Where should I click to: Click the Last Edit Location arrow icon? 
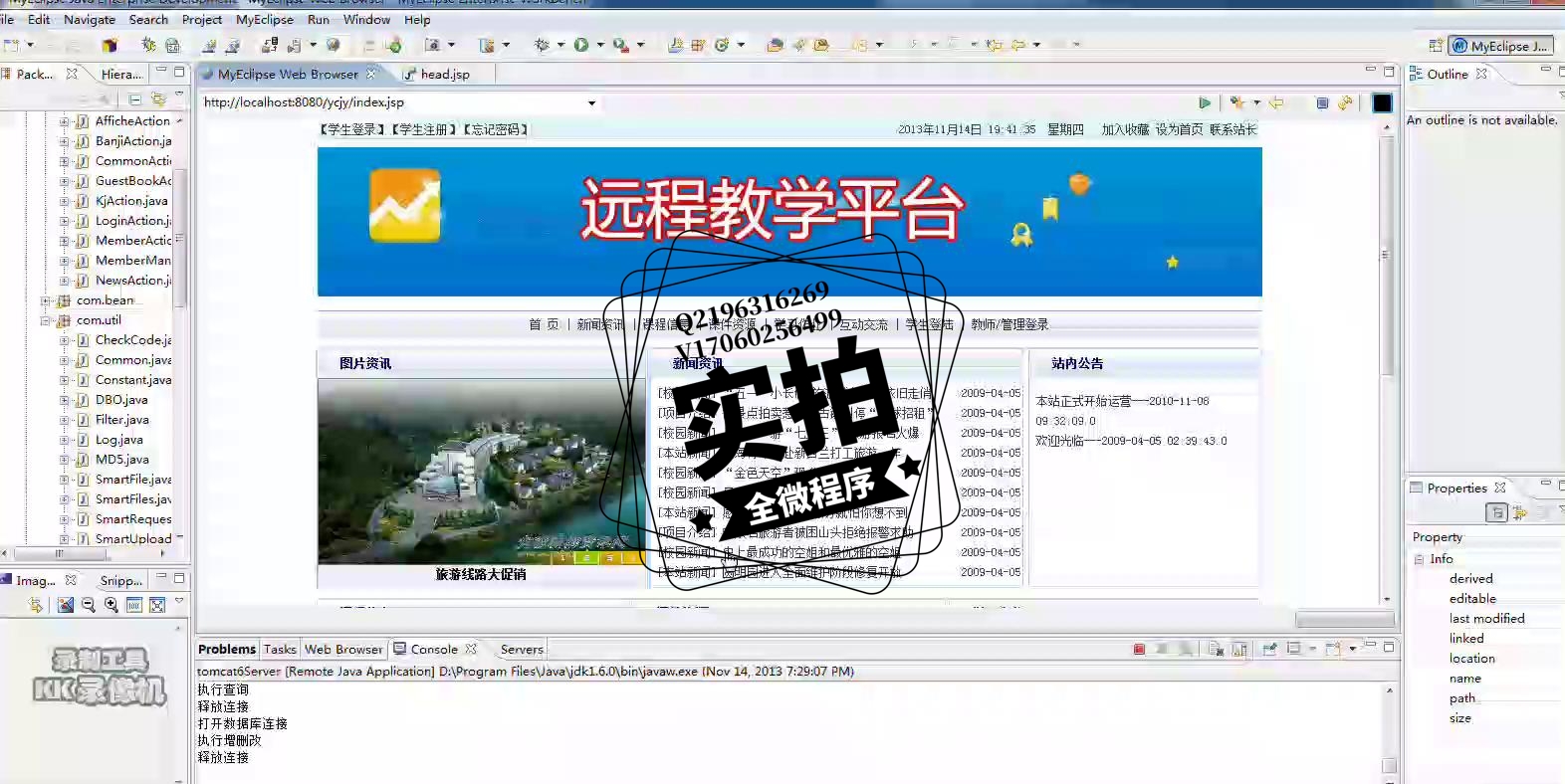pyautogui.click(x=994, y=45)
